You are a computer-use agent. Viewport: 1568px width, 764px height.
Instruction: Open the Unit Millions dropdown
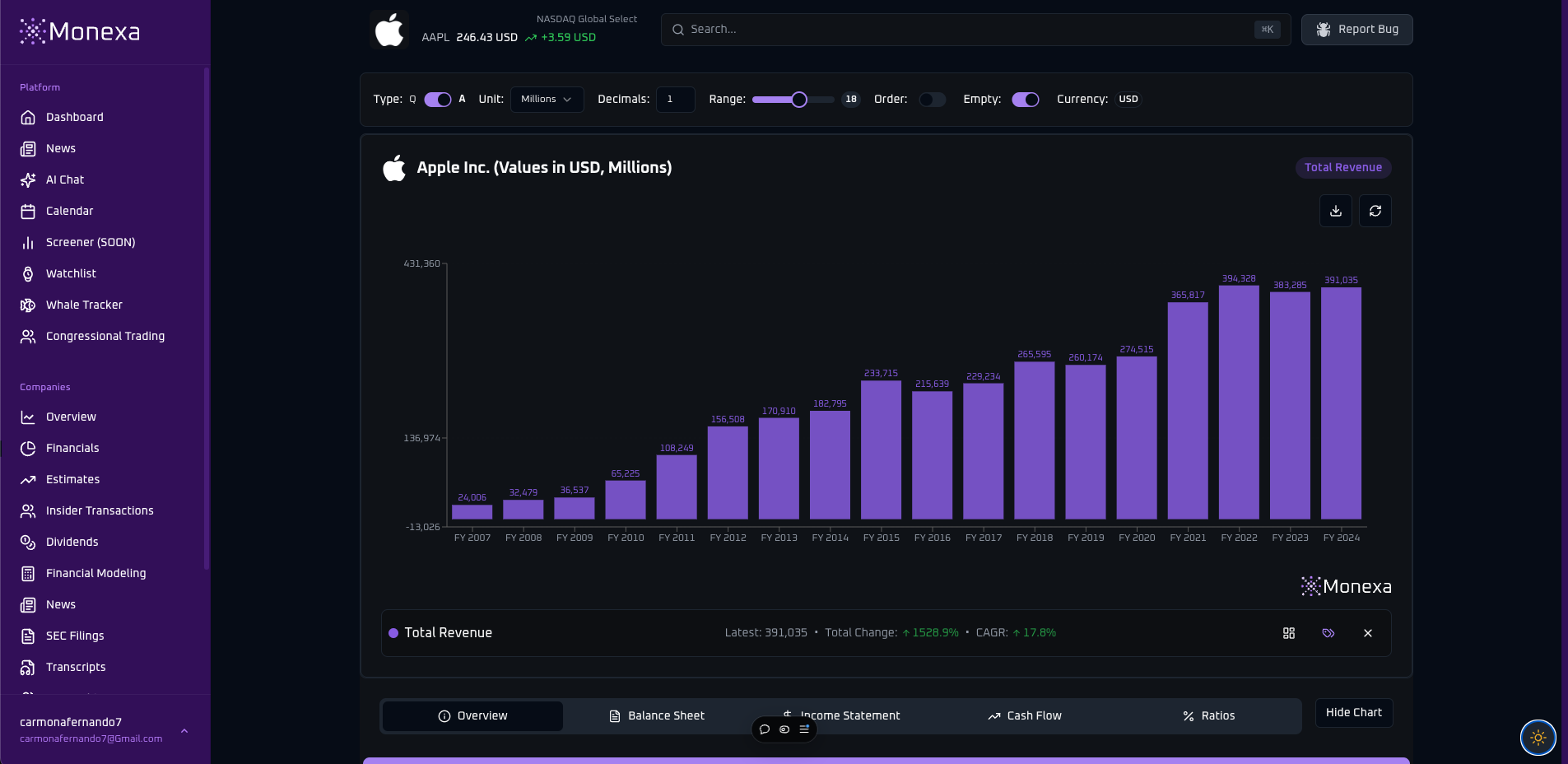(547, 100)
